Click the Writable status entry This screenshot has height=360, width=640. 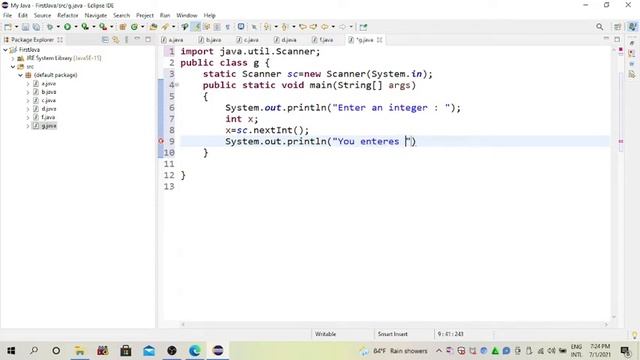(325, 334)
